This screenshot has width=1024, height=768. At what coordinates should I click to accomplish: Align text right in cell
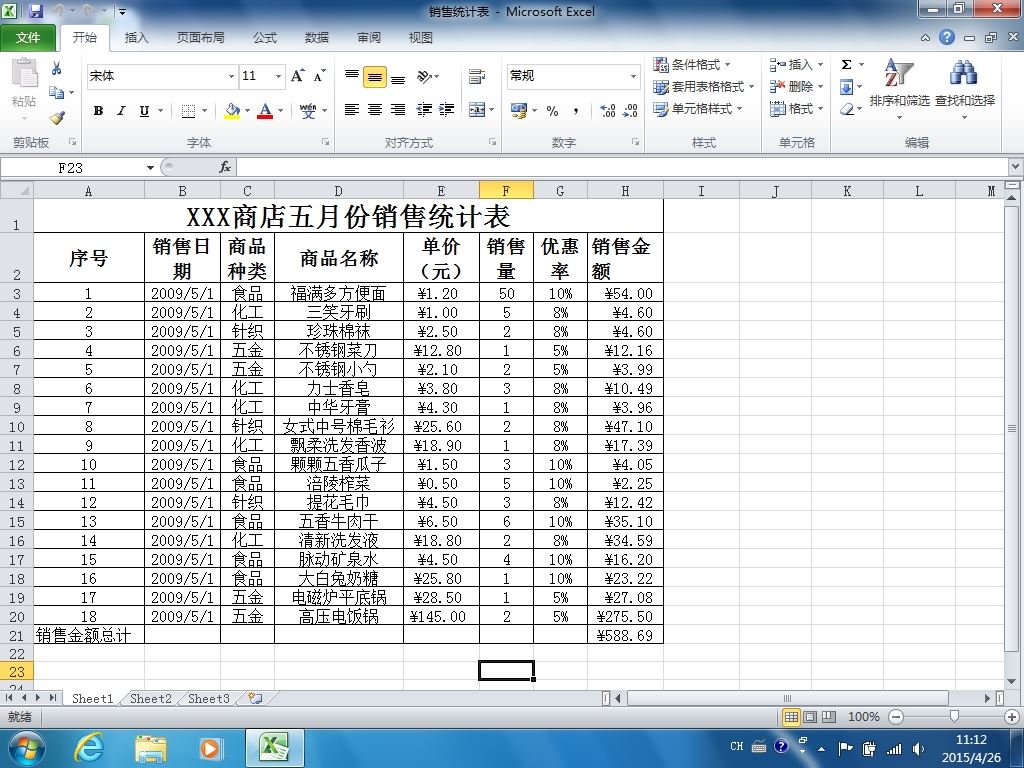click(398, 110)
